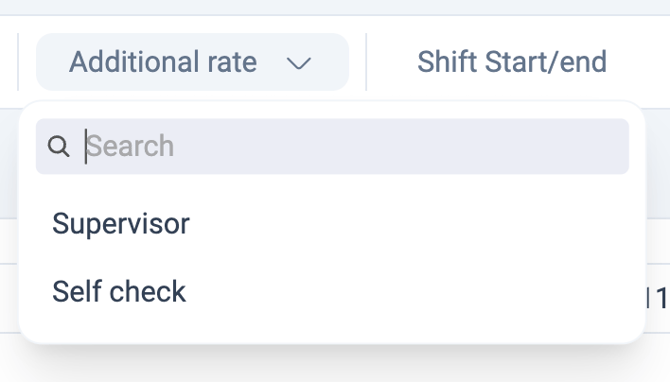Collapse the Additional rate filter menu

point(192,62)
